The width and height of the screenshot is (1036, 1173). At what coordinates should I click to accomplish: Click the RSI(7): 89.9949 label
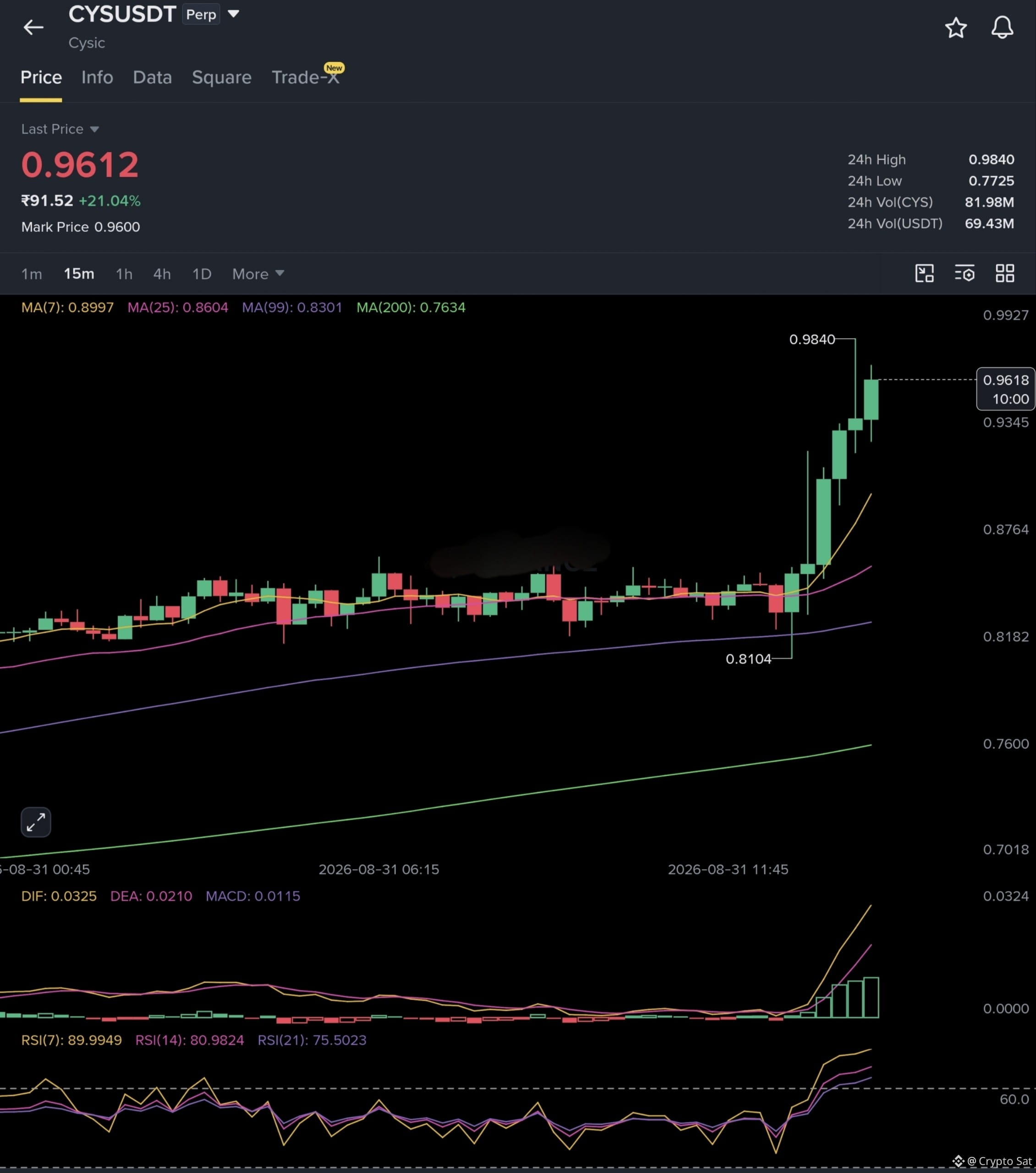(71, 1040)
